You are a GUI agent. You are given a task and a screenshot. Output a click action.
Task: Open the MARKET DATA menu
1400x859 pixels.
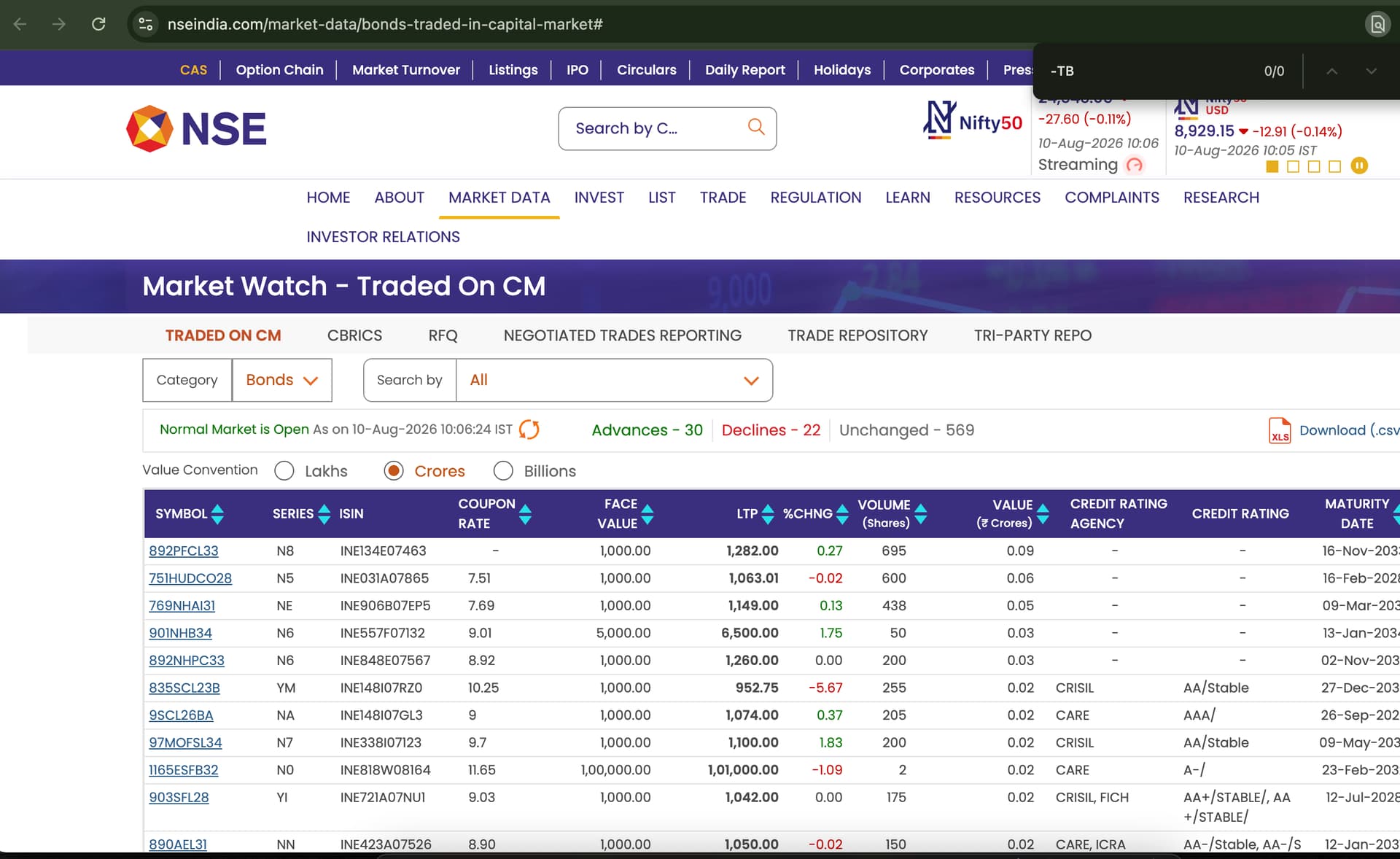[x=499, y=198]
